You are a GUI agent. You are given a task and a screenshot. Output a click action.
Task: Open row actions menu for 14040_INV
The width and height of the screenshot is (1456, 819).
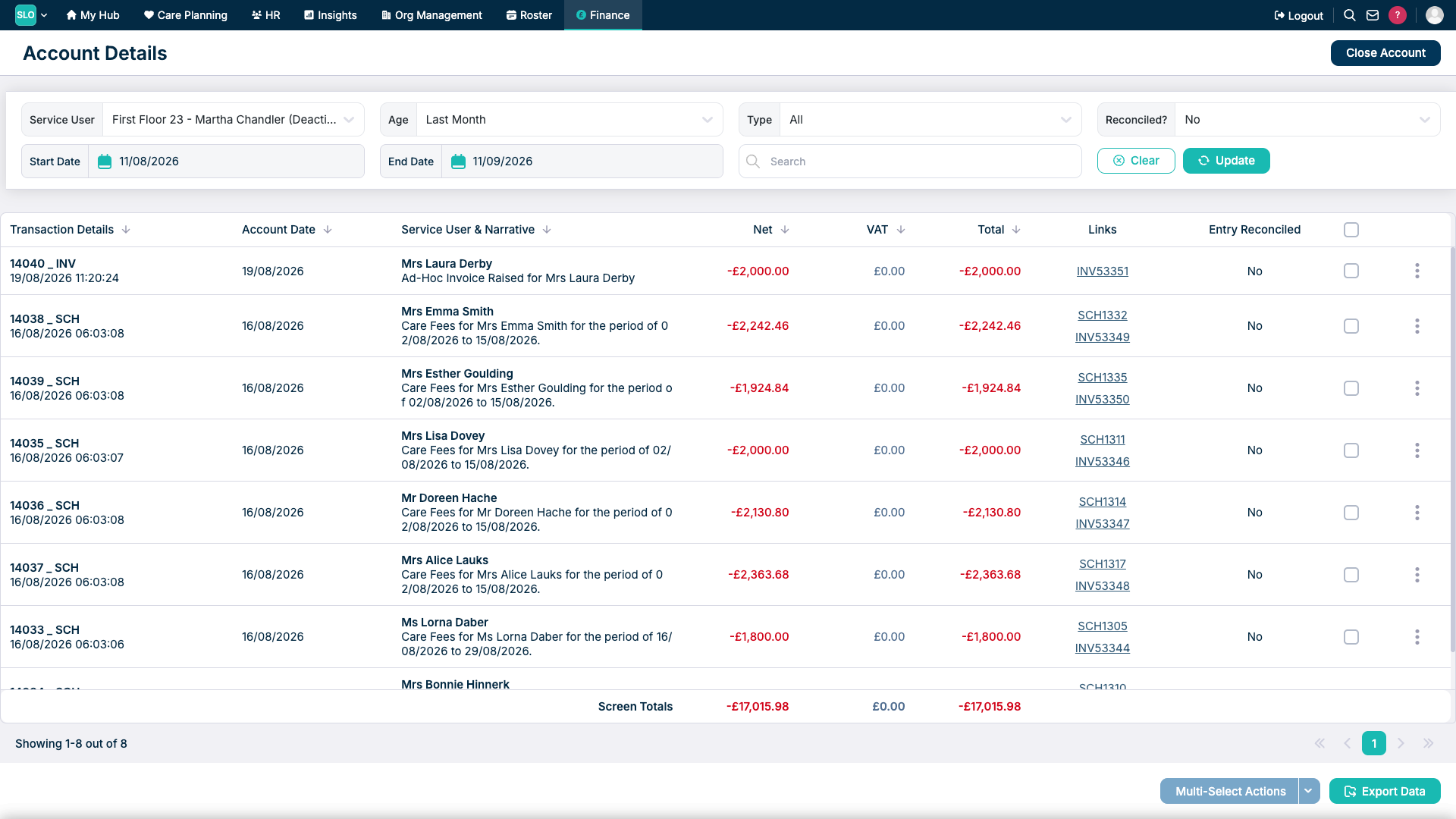coord(1417,271)
